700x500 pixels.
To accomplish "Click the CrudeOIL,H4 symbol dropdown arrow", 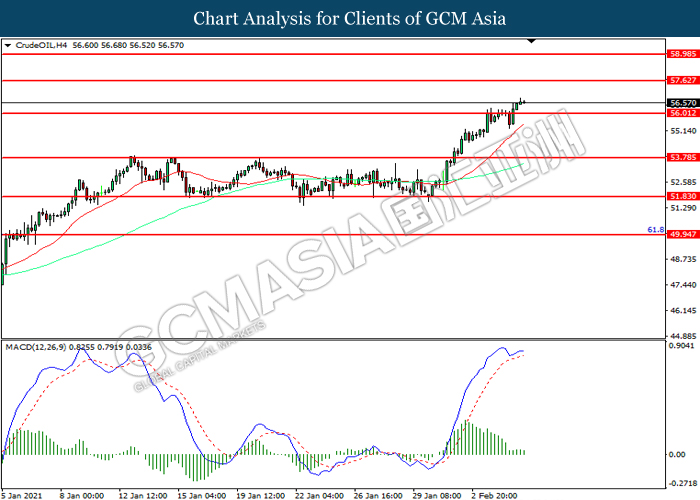I will (x=8, y=46).
